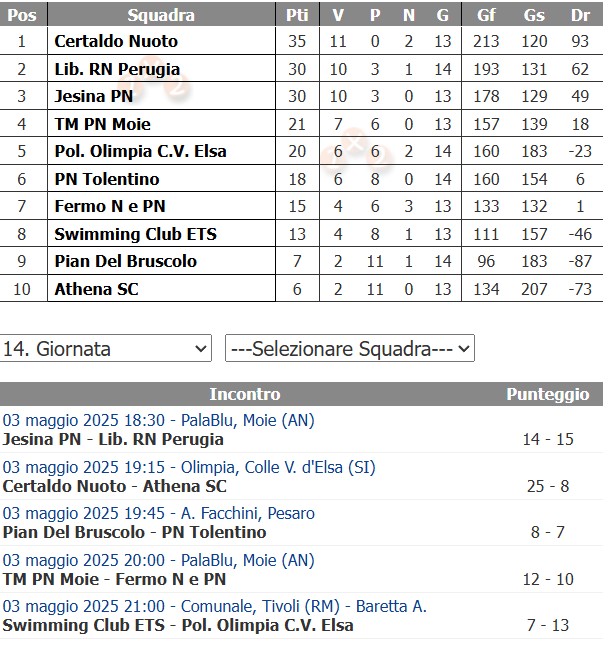The width and height of the screenshot is (611, 645).
Task: Click the Squadra column header
Action: click(161, 15)
